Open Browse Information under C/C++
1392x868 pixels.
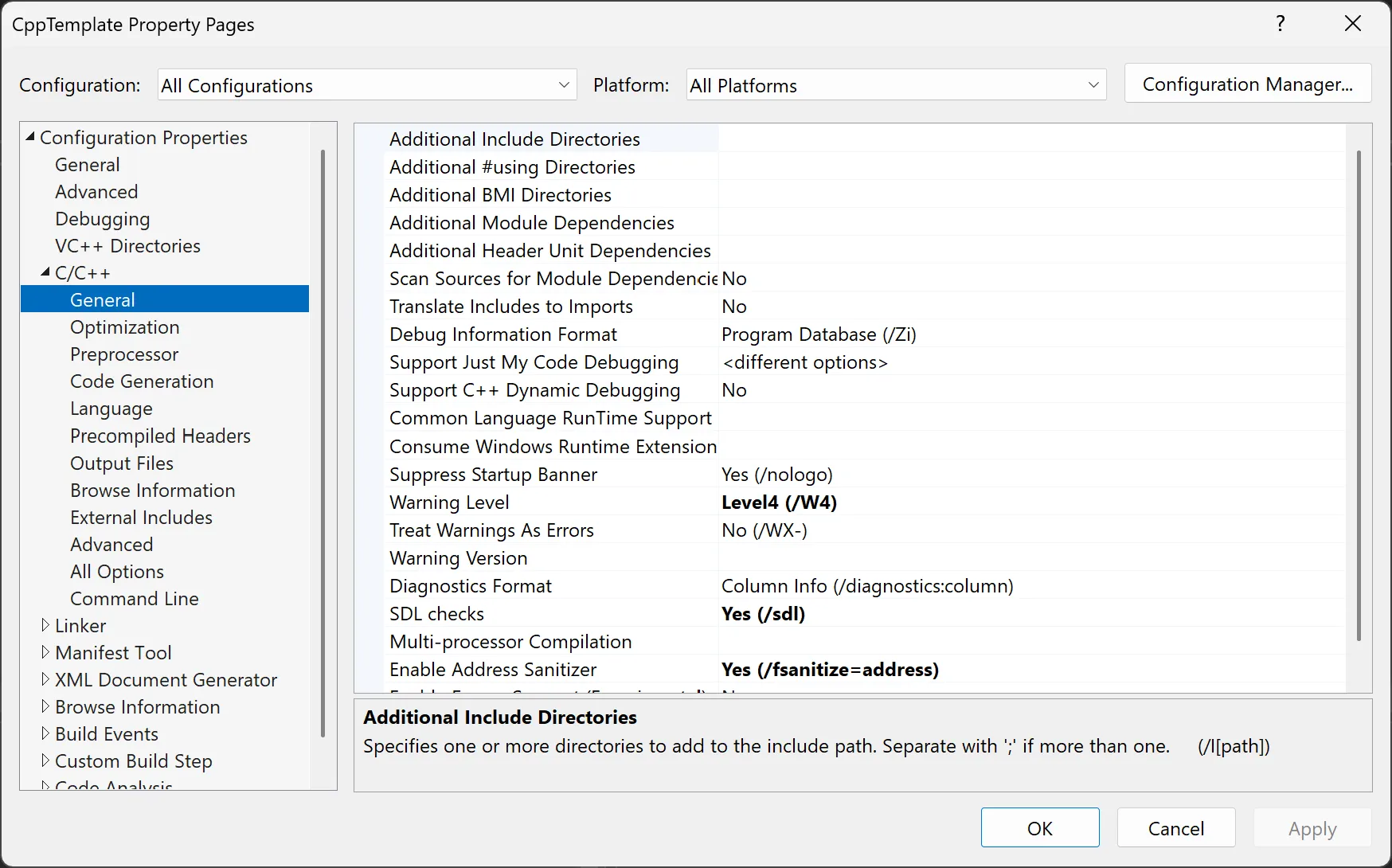tap(152, 490)
